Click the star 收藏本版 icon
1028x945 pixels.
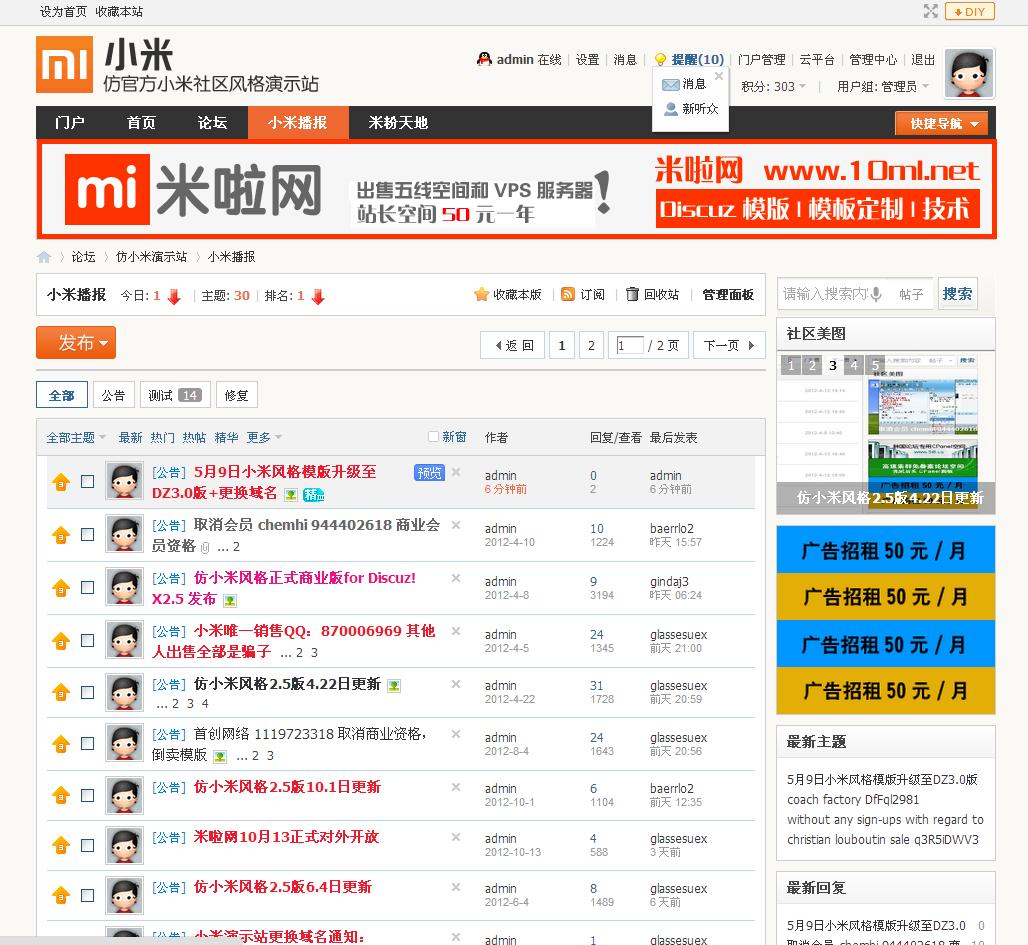(481, 294)
